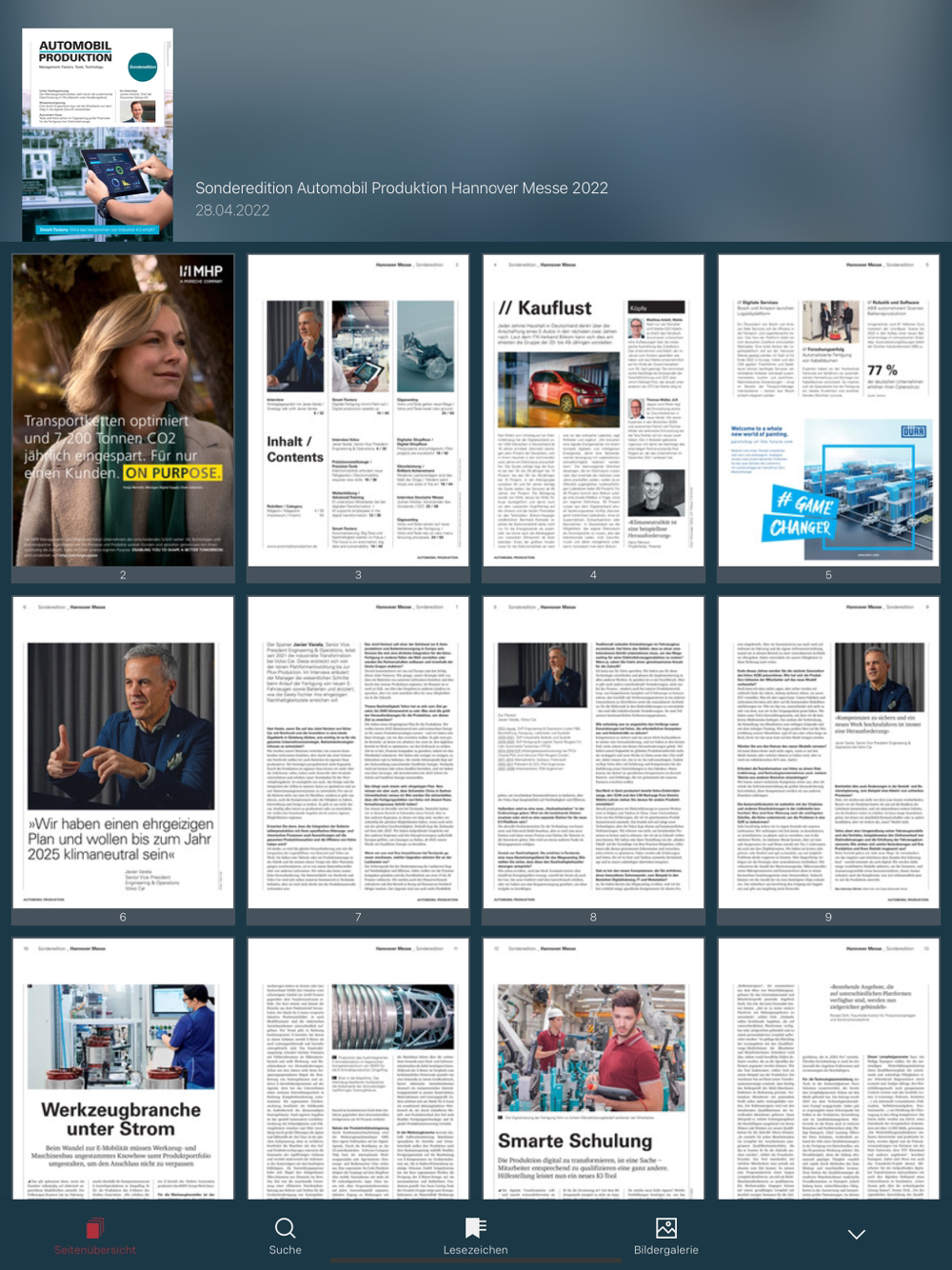Viewport: 952px width, 1270px height.
Task: Select the Suche tab label
Action: point(285,1250)
